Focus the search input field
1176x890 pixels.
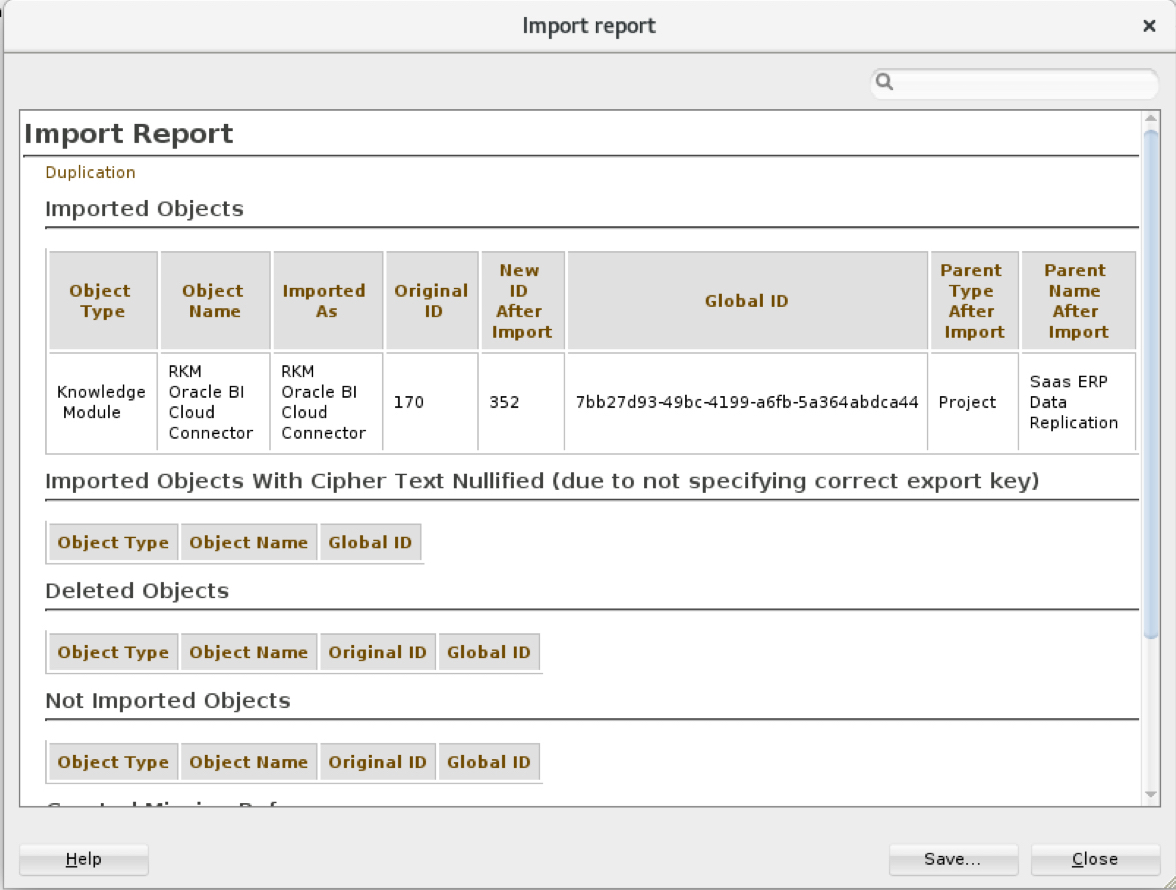(1020, 83)
